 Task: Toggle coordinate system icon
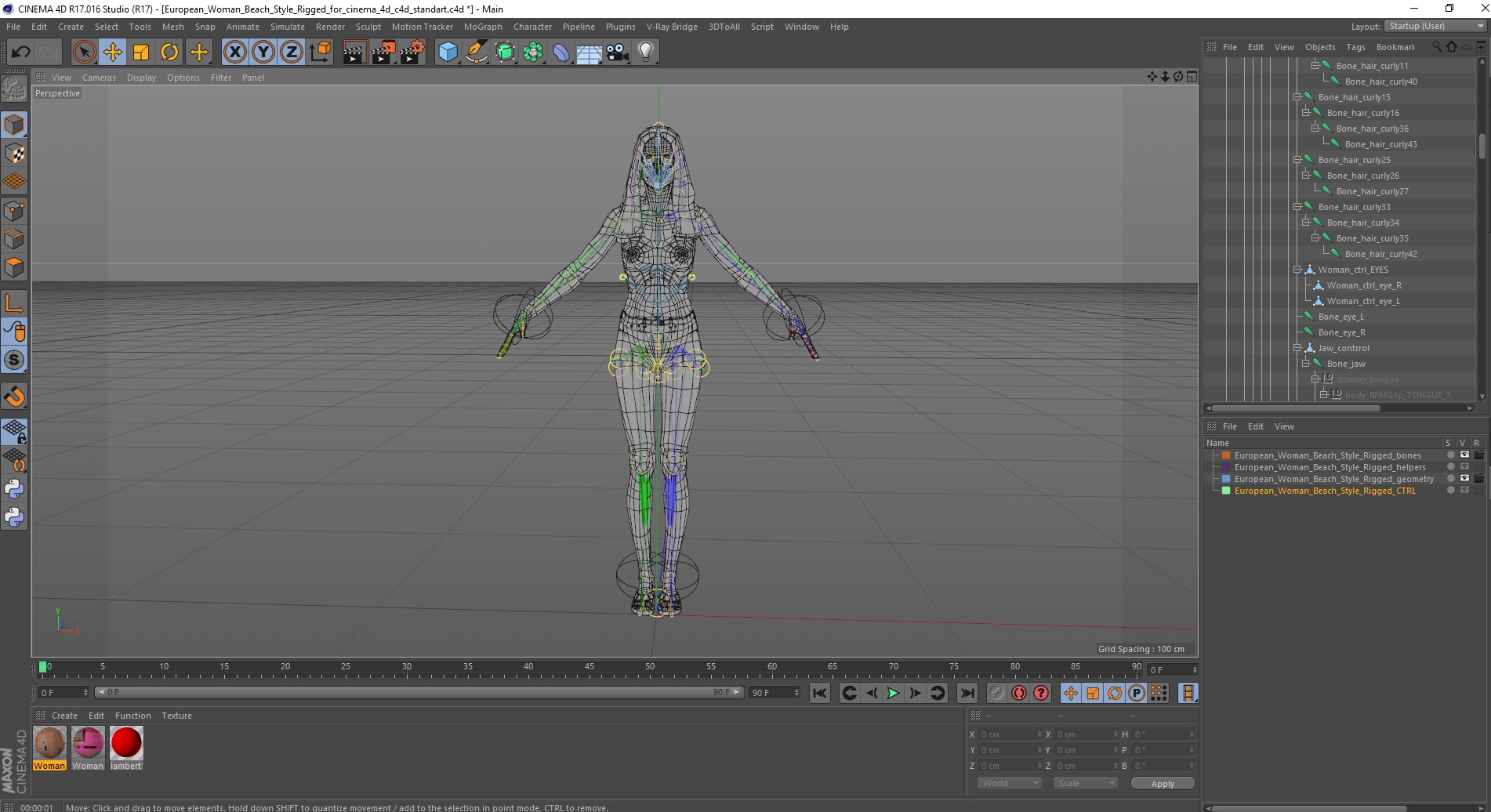tap(320, 53)
